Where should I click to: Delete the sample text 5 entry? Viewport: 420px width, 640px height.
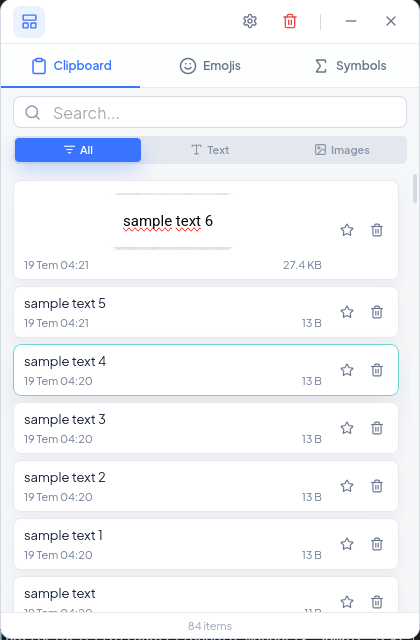point(377,312)
